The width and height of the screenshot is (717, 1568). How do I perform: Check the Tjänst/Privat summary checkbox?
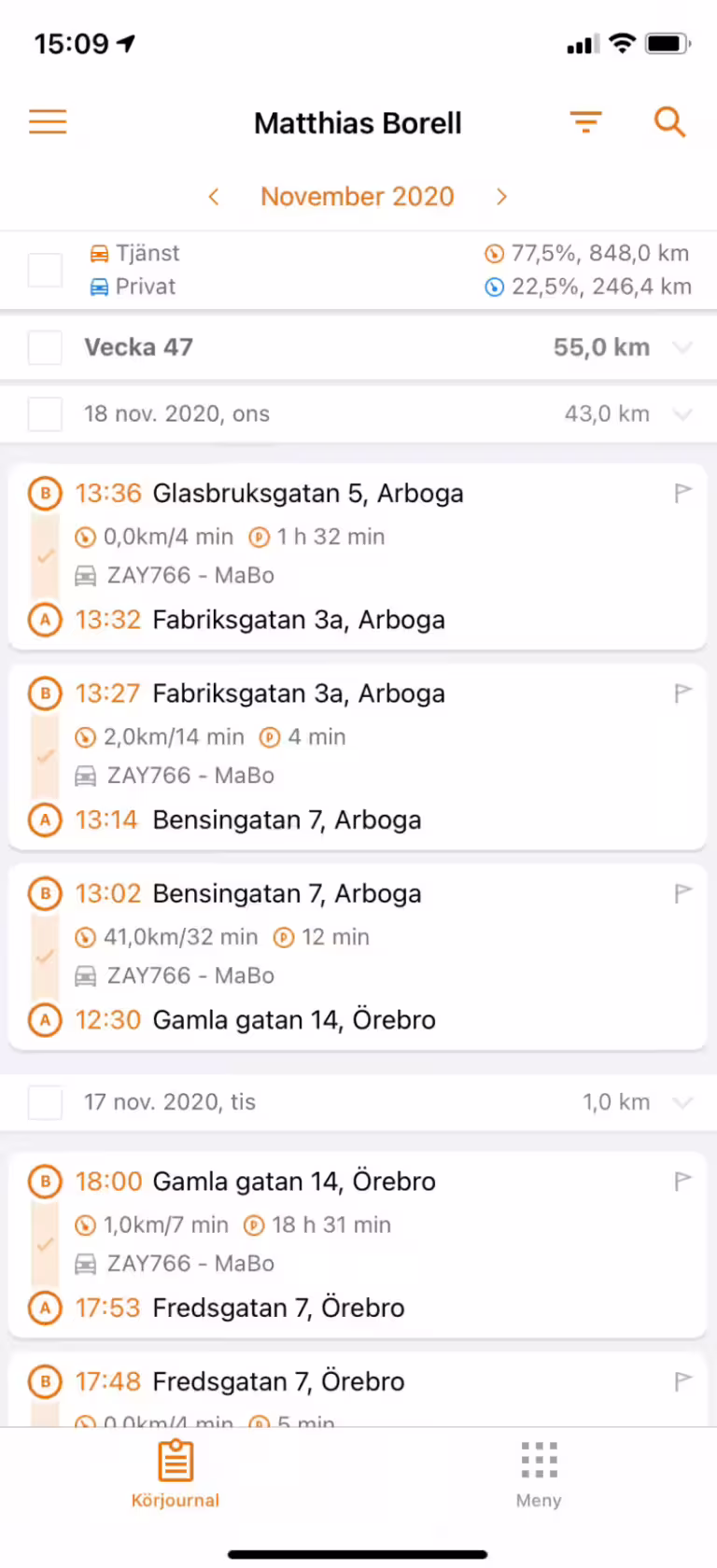coord(45,270)
